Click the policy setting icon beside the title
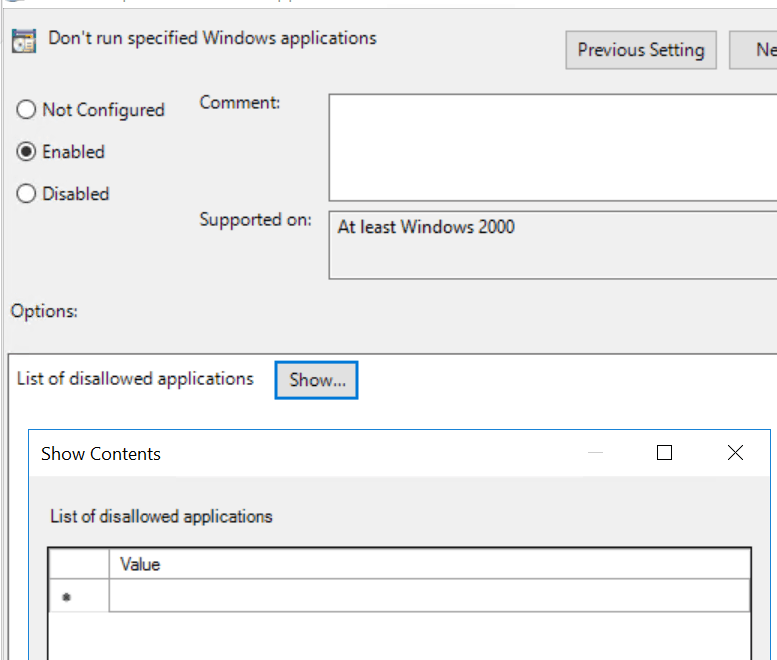 click(x=24, y=41)
